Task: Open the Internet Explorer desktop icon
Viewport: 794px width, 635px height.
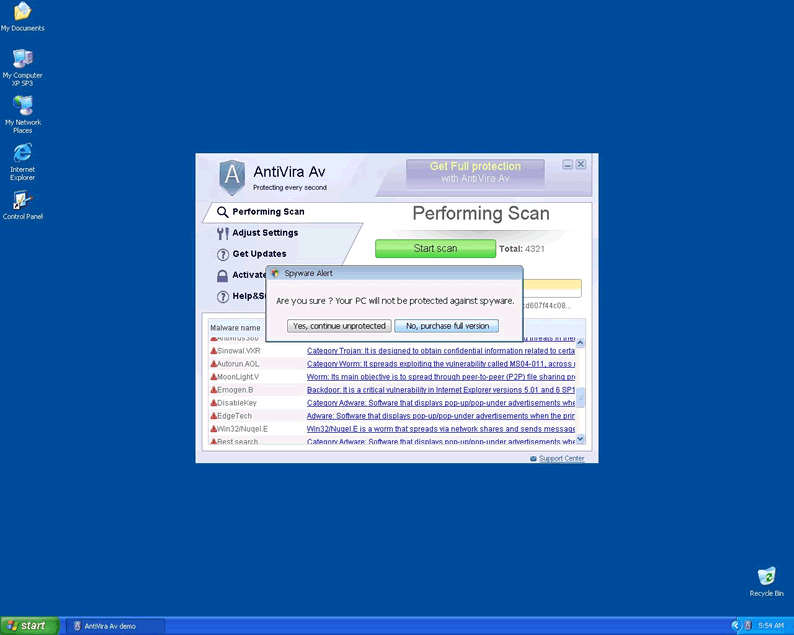Action: click(22, 153)
